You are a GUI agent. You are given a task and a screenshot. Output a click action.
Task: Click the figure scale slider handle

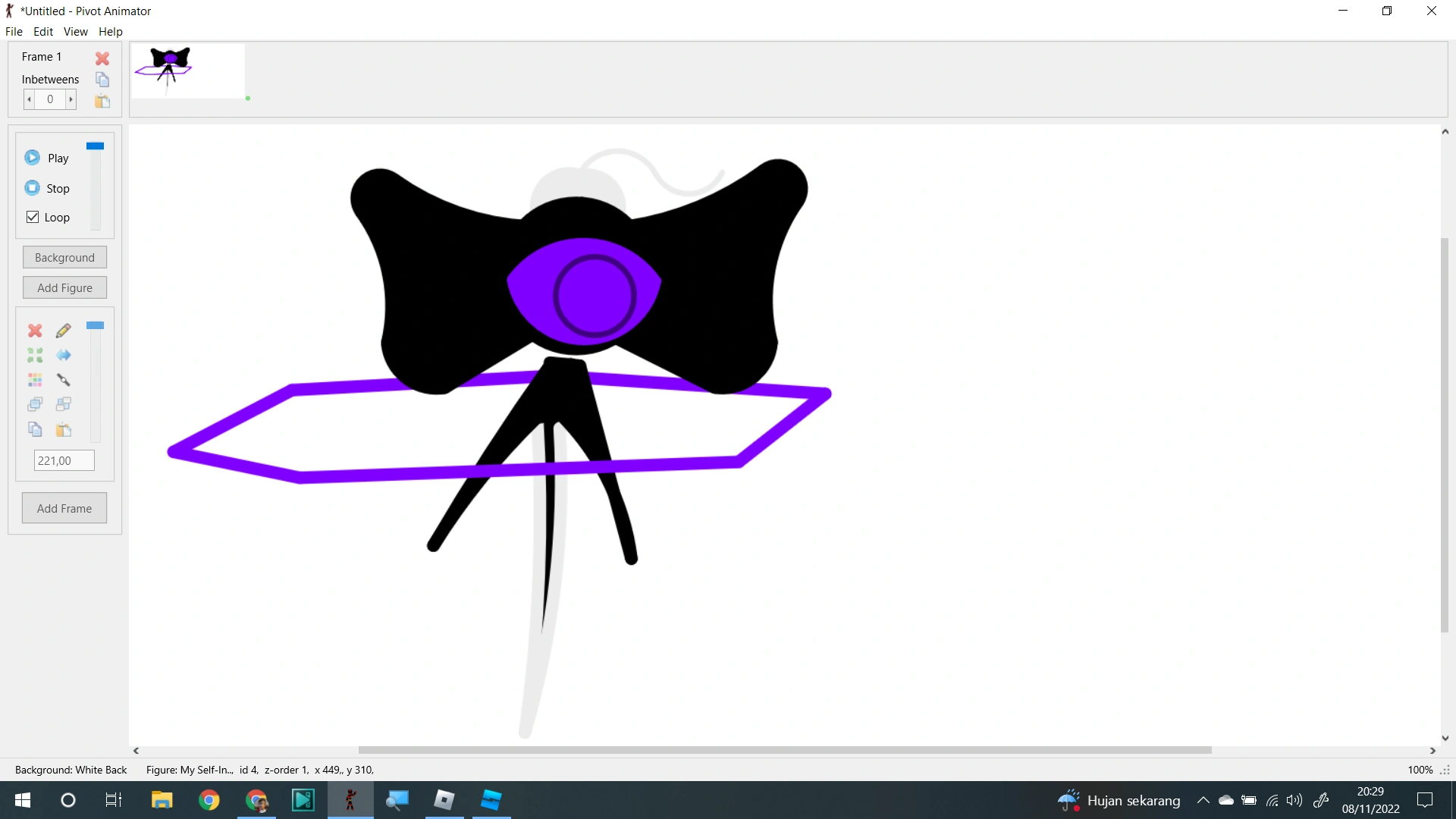pos(95,325)
